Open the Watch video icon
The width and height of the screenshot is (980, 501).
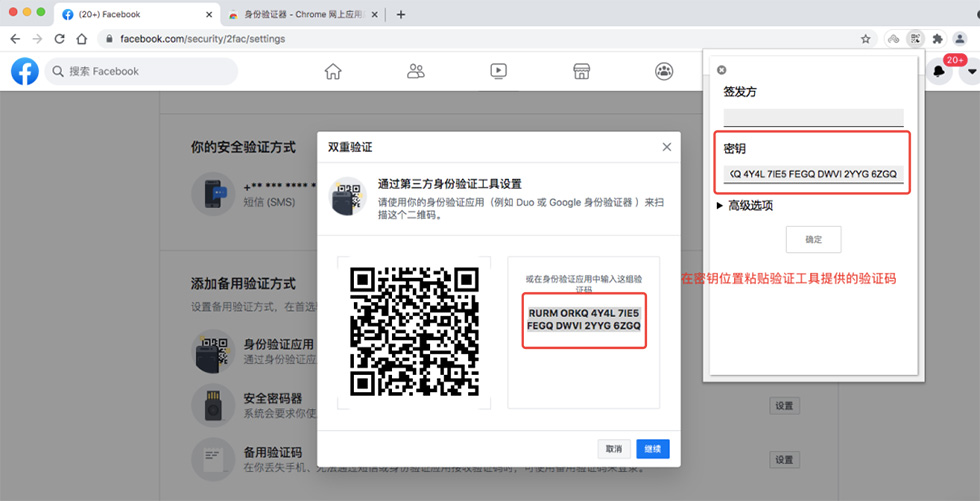click(x=499, y=71)
